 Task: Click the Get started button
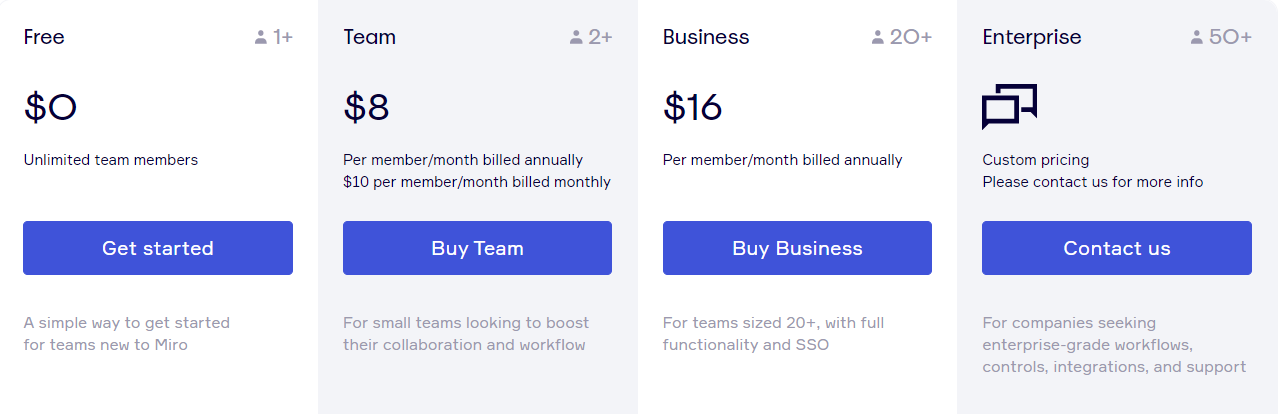pos(158,248)
